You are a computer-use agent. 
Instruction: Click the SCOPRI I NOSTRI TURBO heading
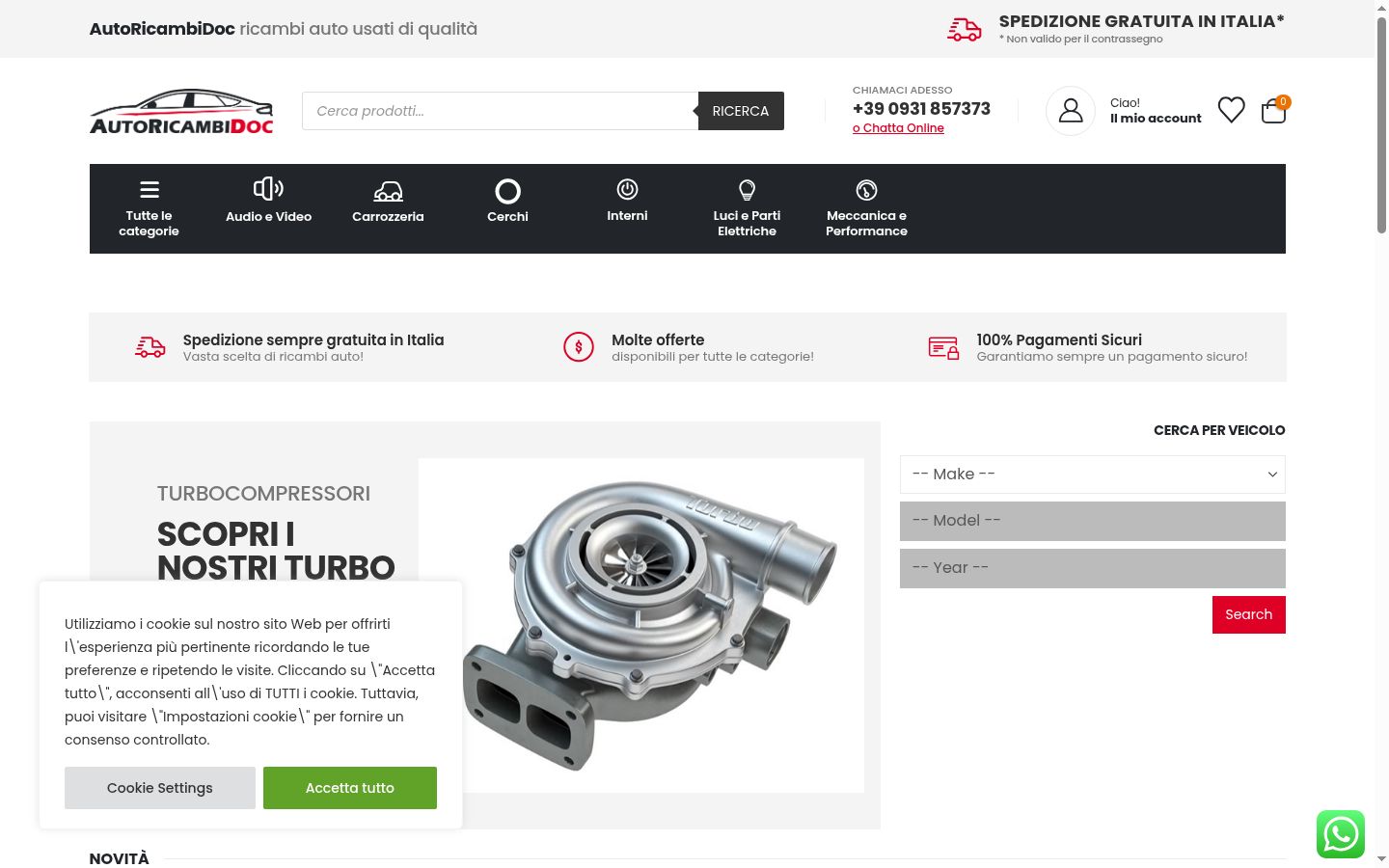tap(276, 551)
